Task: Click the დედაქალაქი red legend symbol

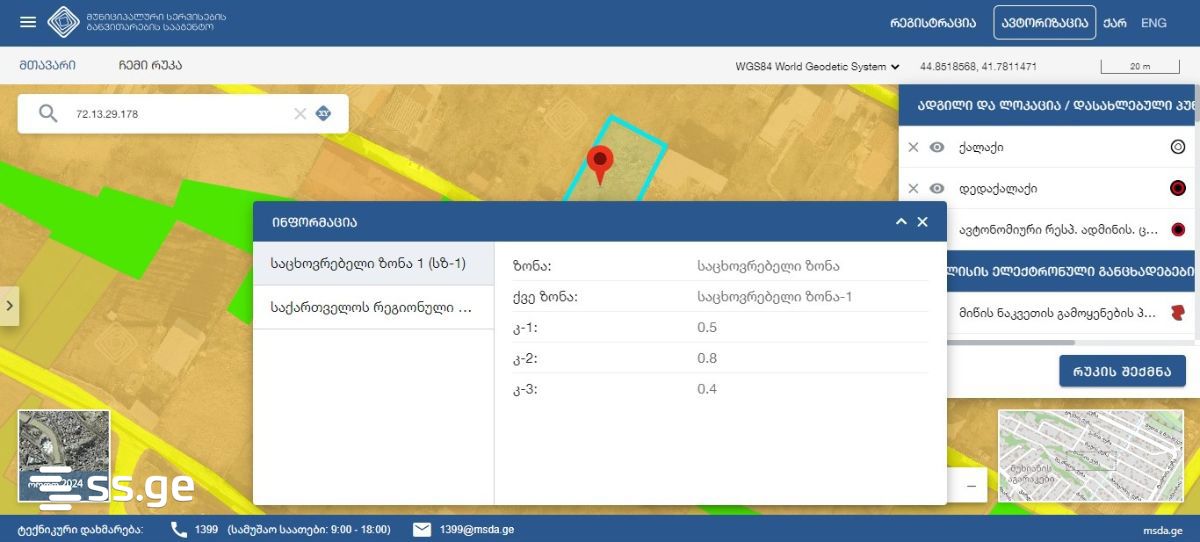Action: pos(1177,188)
